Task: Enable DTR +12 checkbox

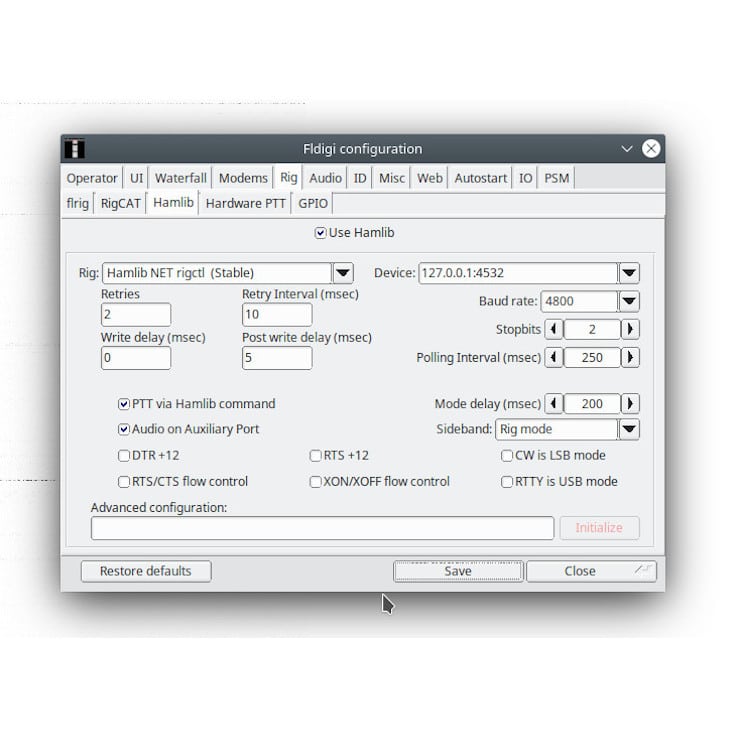Action: tap(124, 456)
